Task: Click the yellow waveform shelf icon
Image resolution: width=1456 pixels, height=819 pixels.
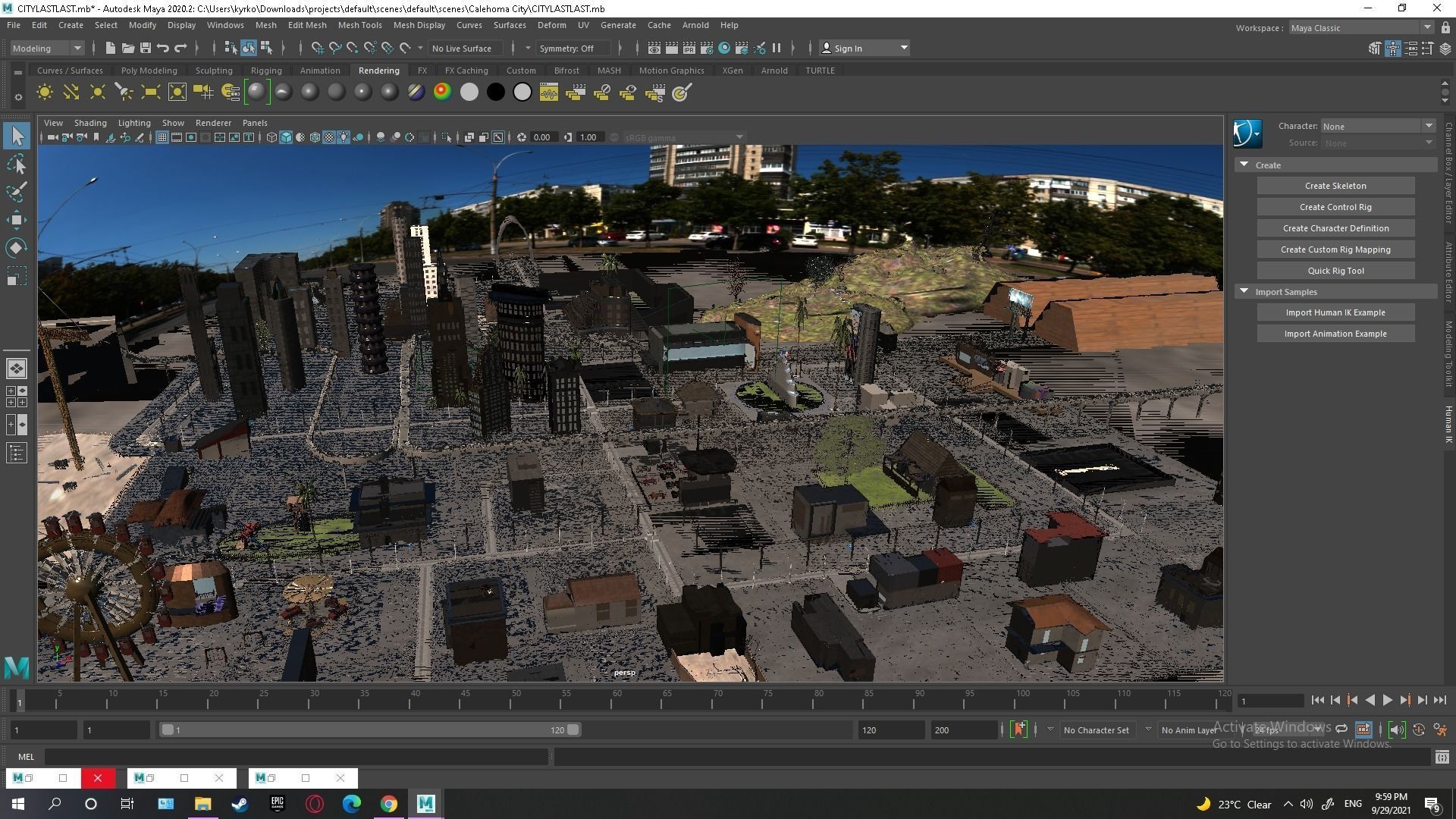Action: [x=548, y=93]
